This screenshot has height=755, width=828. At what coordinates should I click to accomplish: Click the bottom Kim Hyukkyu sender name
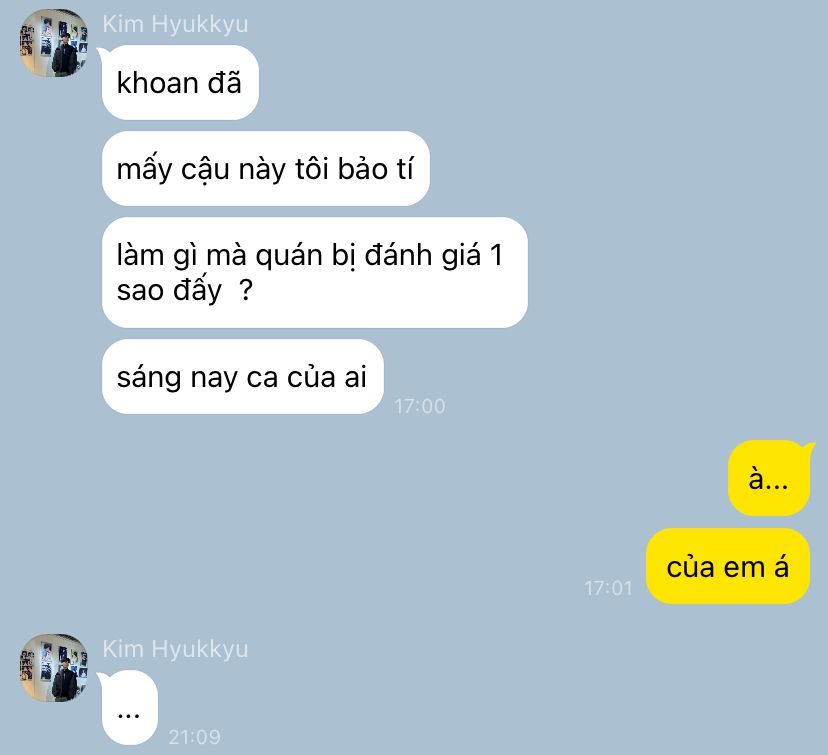pos(175,649)
